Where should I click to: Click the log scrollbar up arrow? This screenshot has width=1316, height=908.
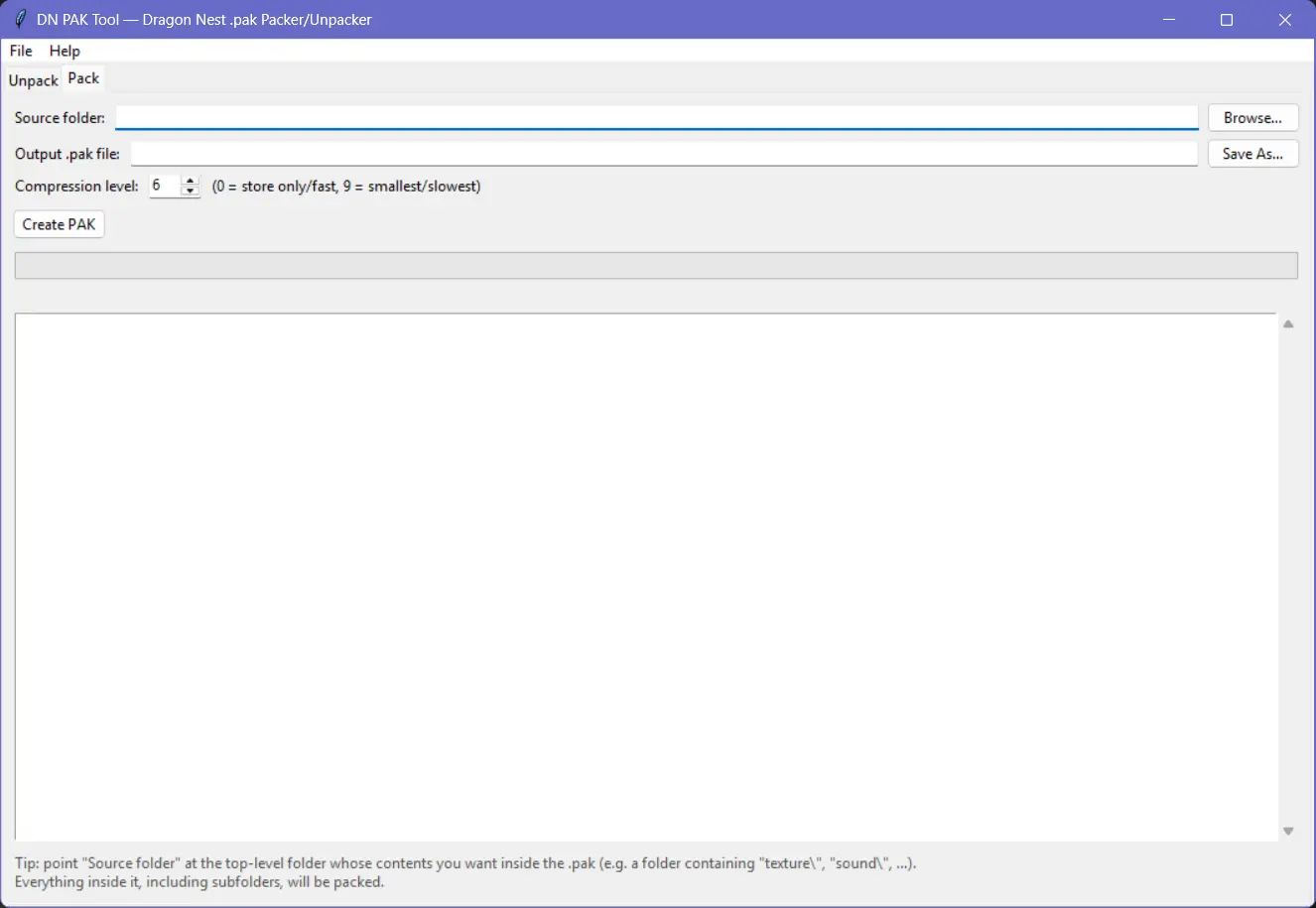click(x=1288, y=324)
